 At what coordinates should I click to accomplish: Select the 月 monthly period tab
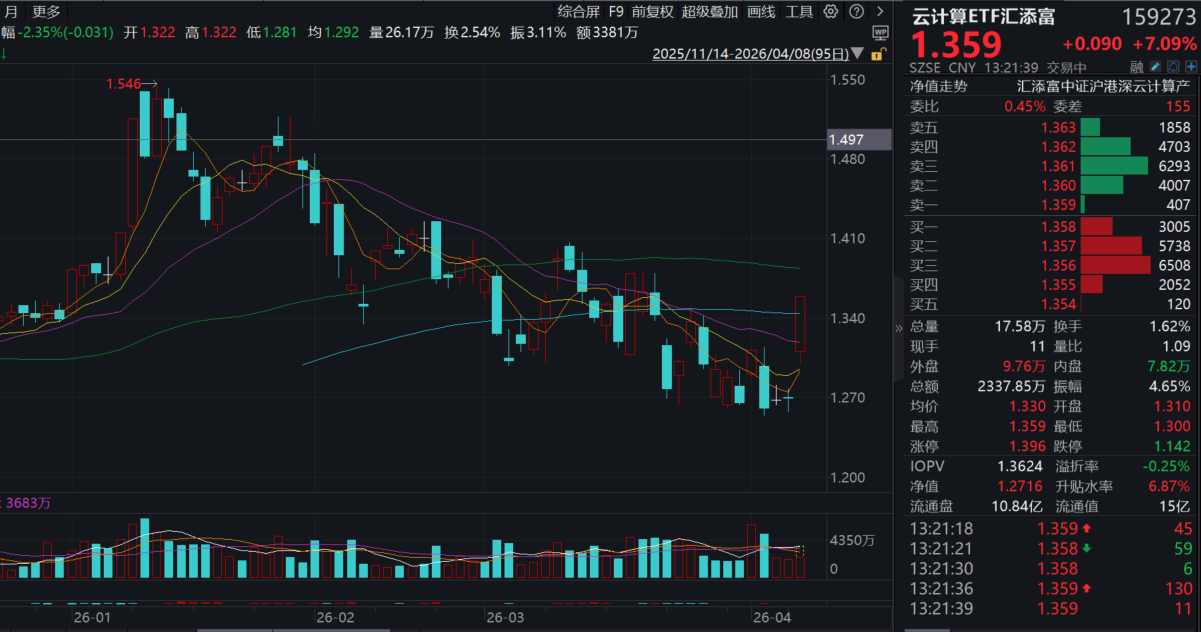pos(11,12)
